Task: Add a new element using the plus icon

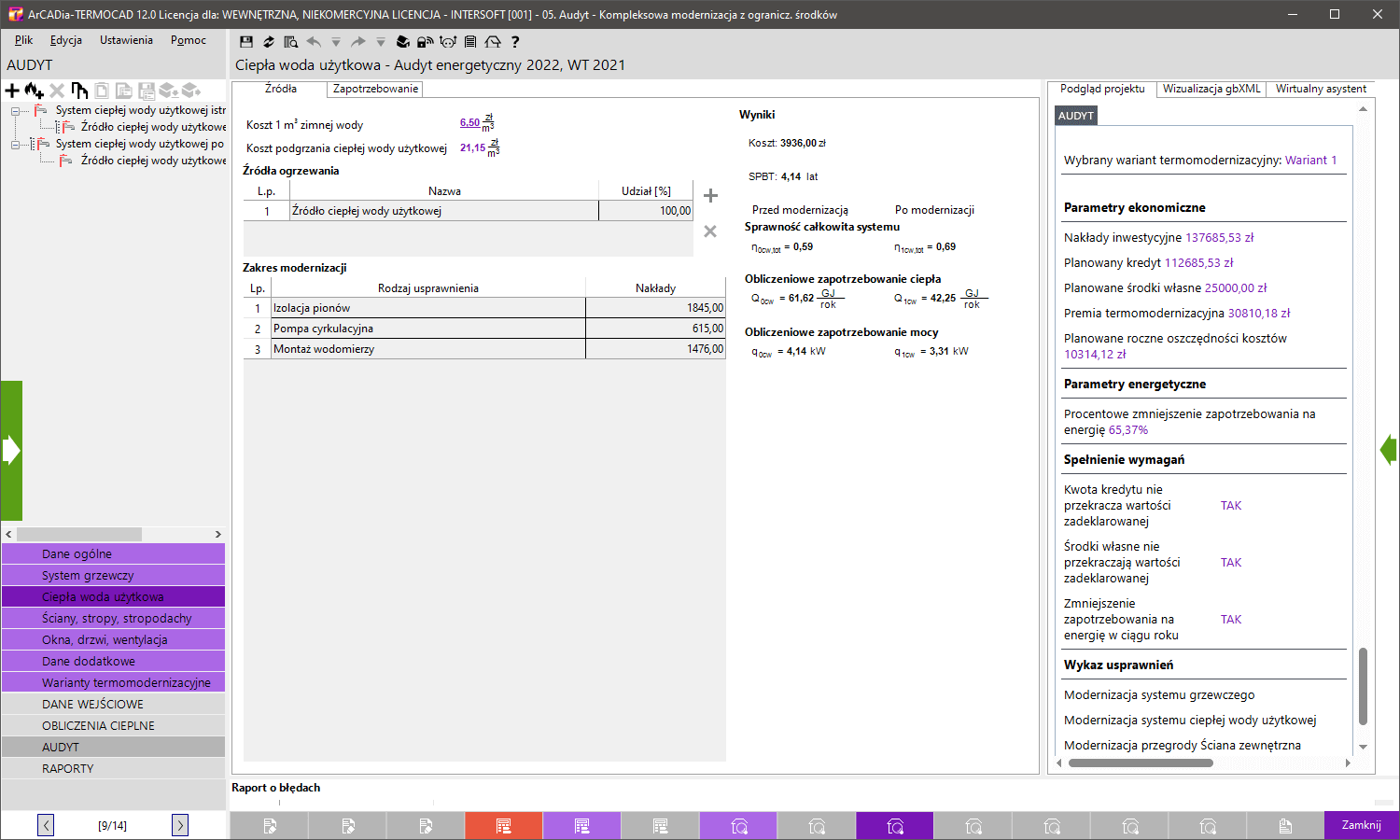Action: [12, 90]
